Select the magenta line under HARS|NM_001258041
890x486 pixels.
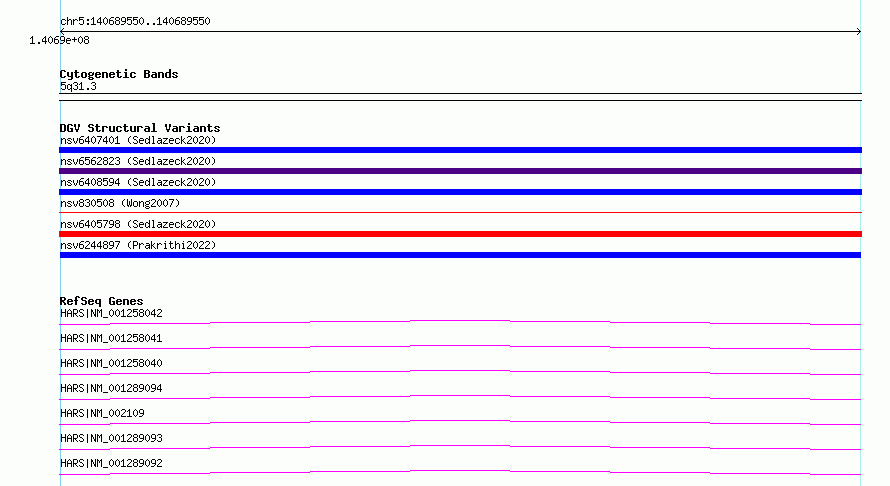pyautogui.click(x=460, y=347)
